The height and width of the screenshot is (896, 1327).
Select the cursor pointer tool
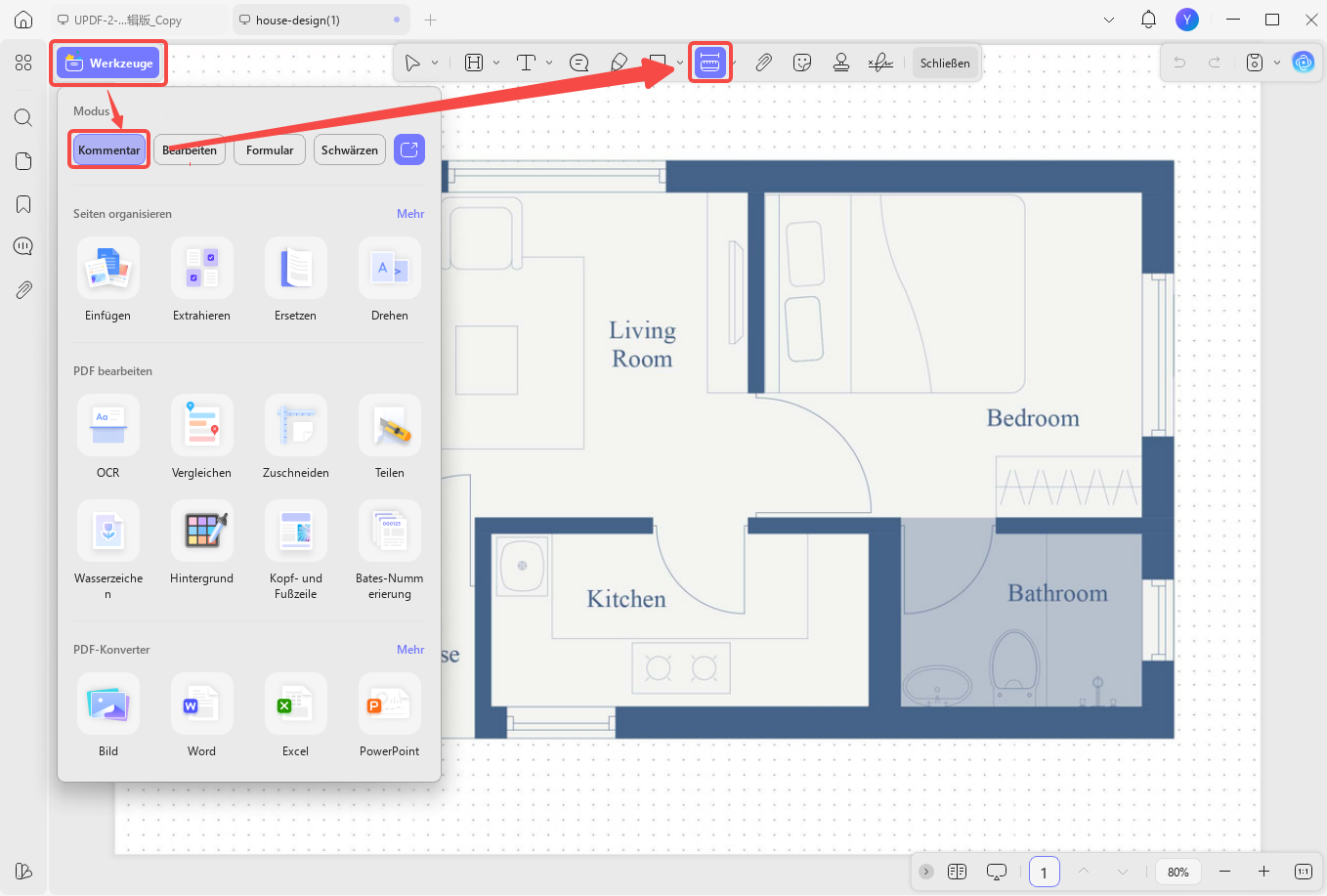(x=412, y=63)
